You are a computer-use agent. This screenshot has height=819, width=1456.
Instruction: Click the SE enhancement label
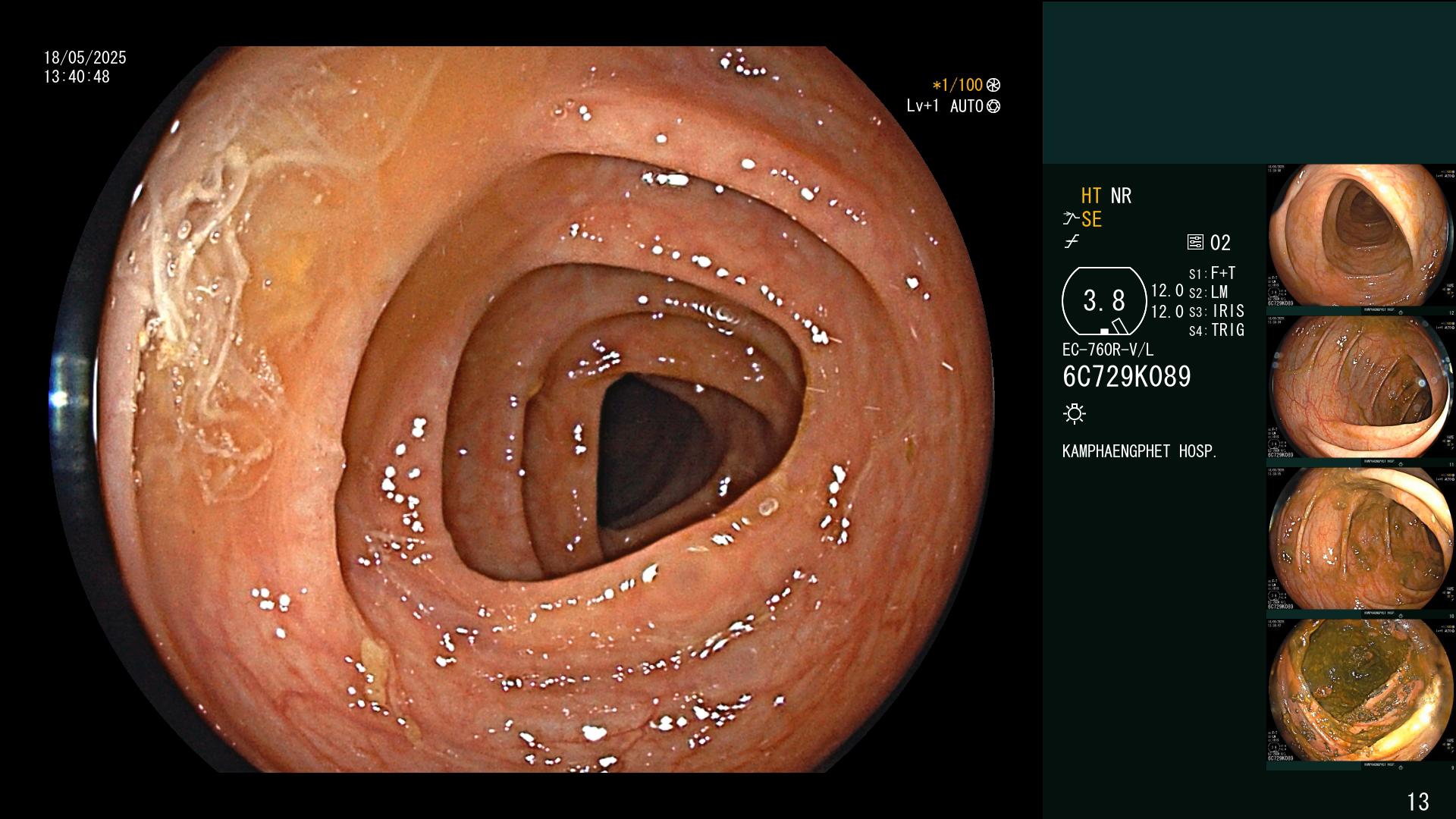[1091, 220]
